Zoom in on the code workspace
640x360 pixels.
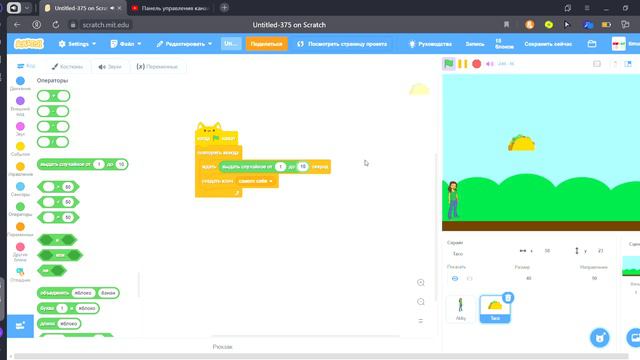coord(421,282)
